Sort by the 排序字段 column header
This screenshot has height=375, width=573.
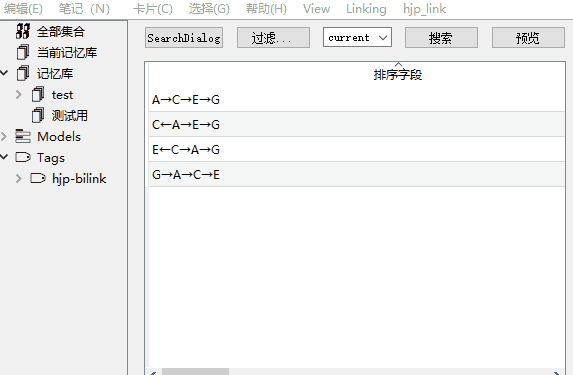(x=398, y=75)
